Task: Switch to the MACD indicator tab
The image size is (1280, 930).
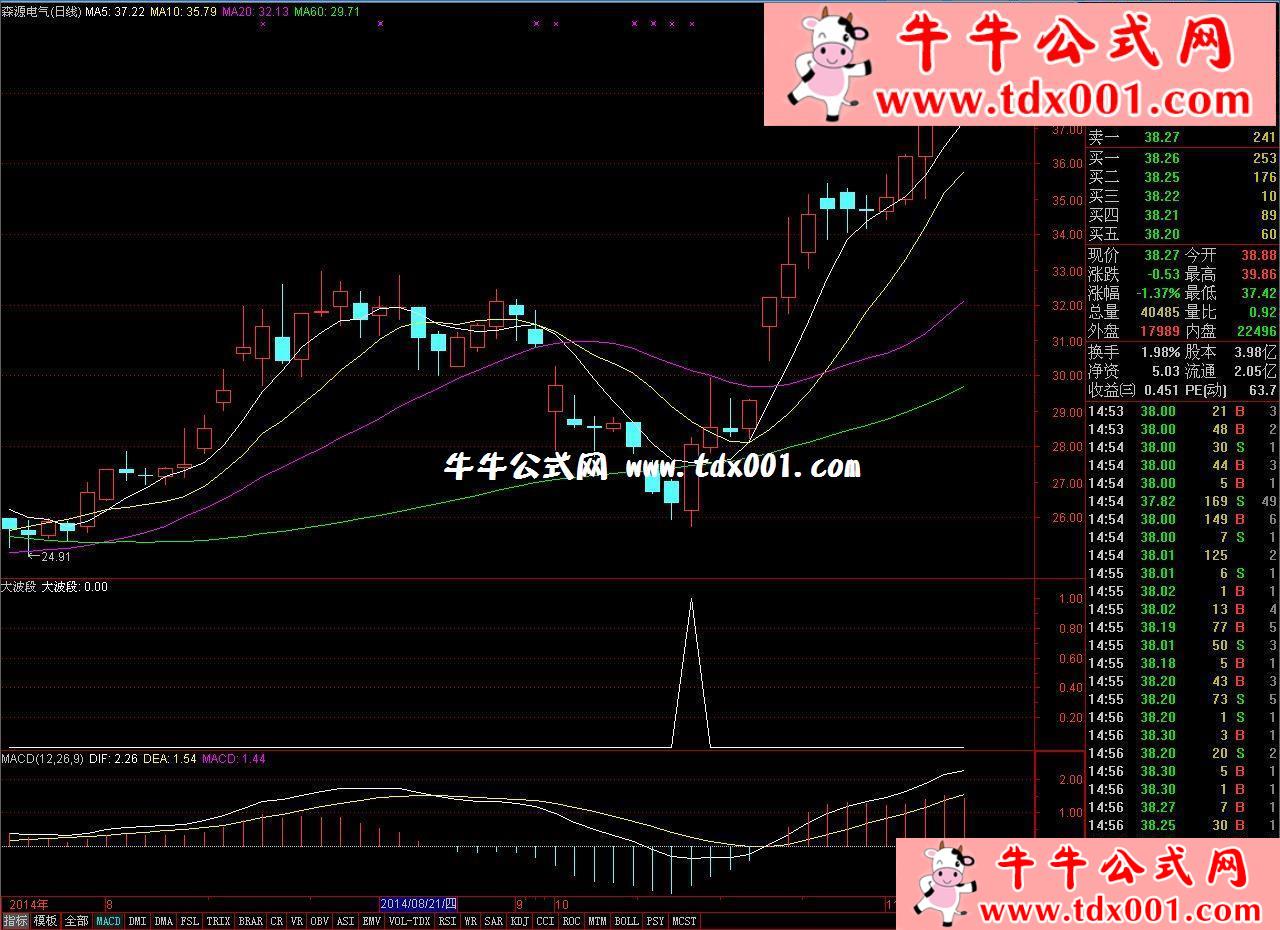Action: pyautogui.click(x=108, y=921)
